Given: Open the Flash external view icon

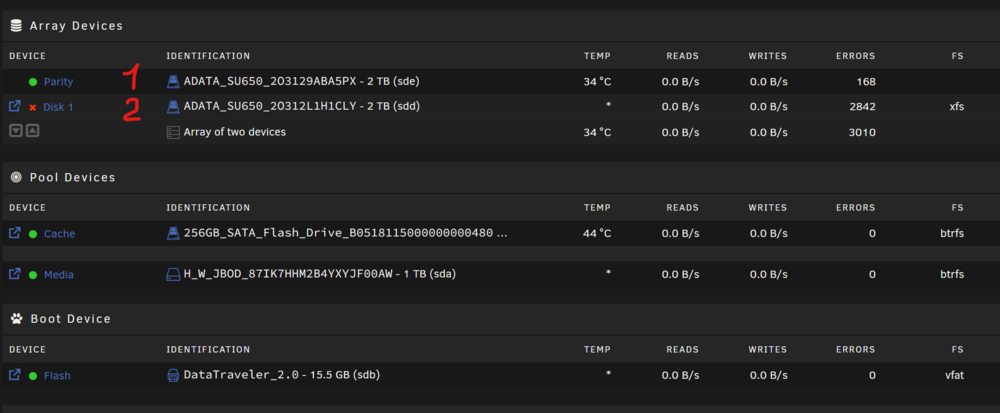Looking at the screenshot, I should tap(15, 375).
